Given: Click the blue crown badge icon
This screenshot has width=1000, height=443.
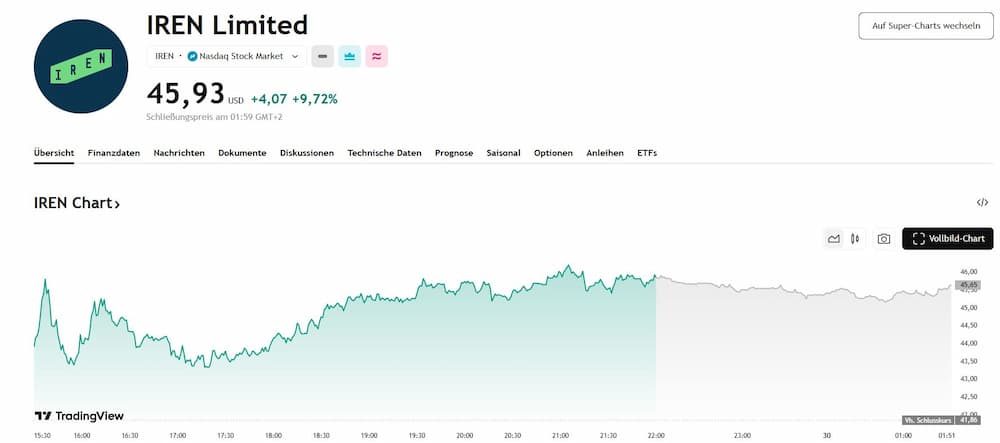Looking at the screenshot, I should [x=350, y=57].
